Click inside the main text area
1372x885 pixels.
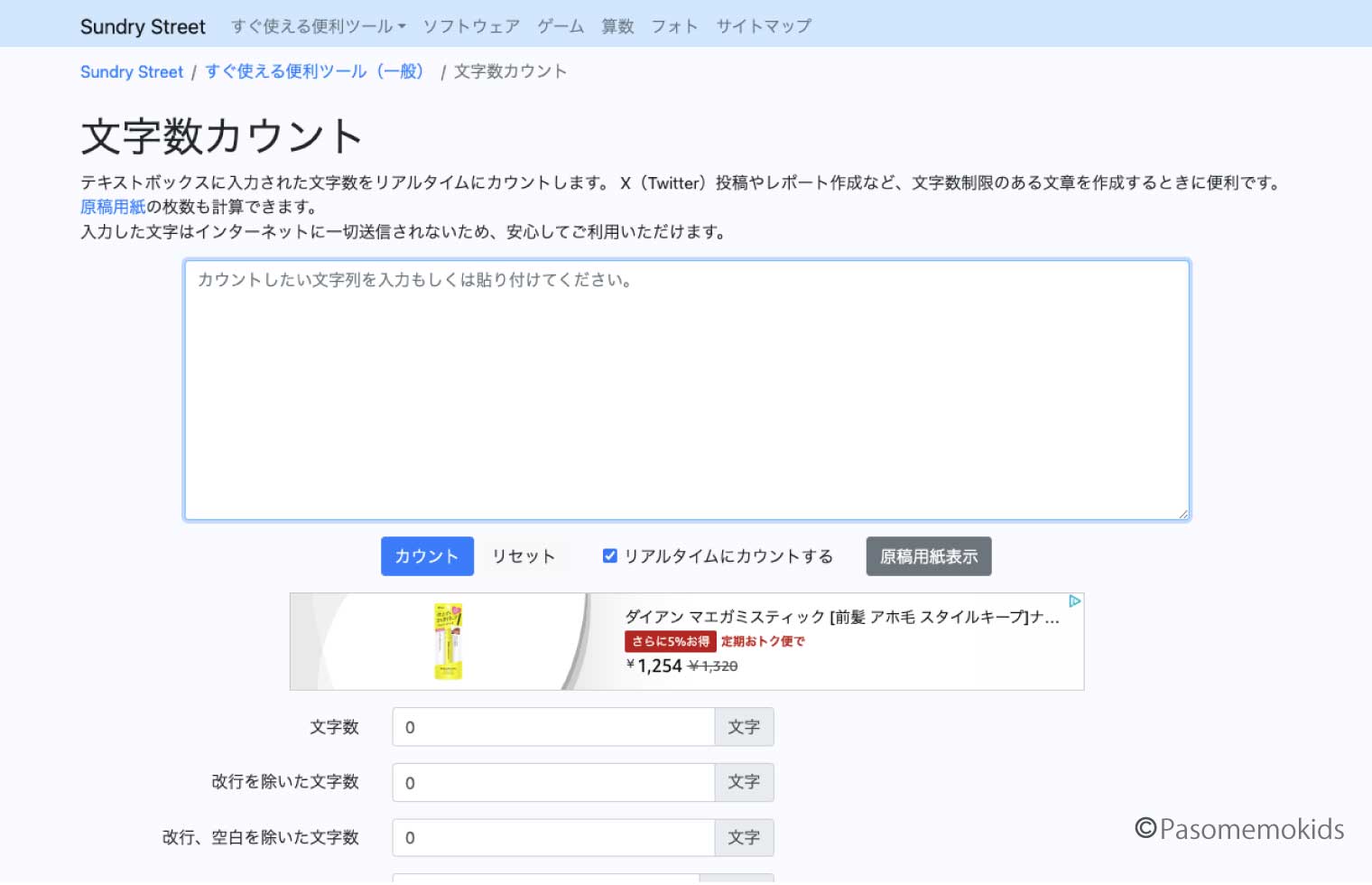point(687,390)
